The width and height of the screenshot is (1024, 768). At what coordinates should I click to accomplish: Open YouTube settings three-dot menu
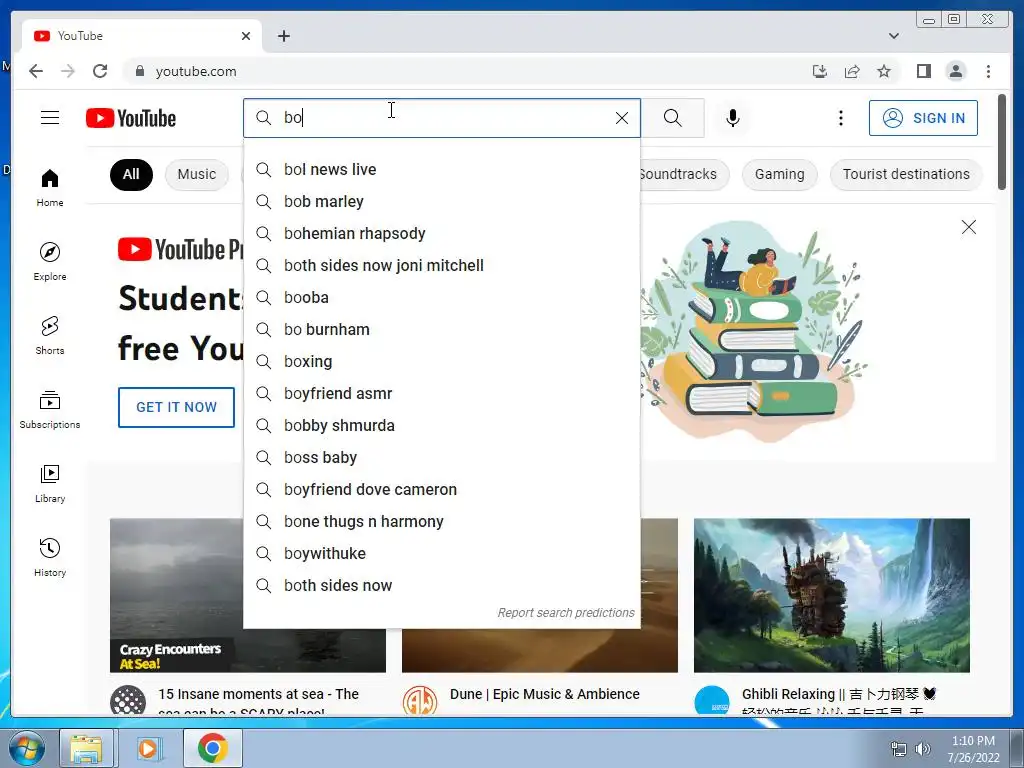tap(840, 118)
